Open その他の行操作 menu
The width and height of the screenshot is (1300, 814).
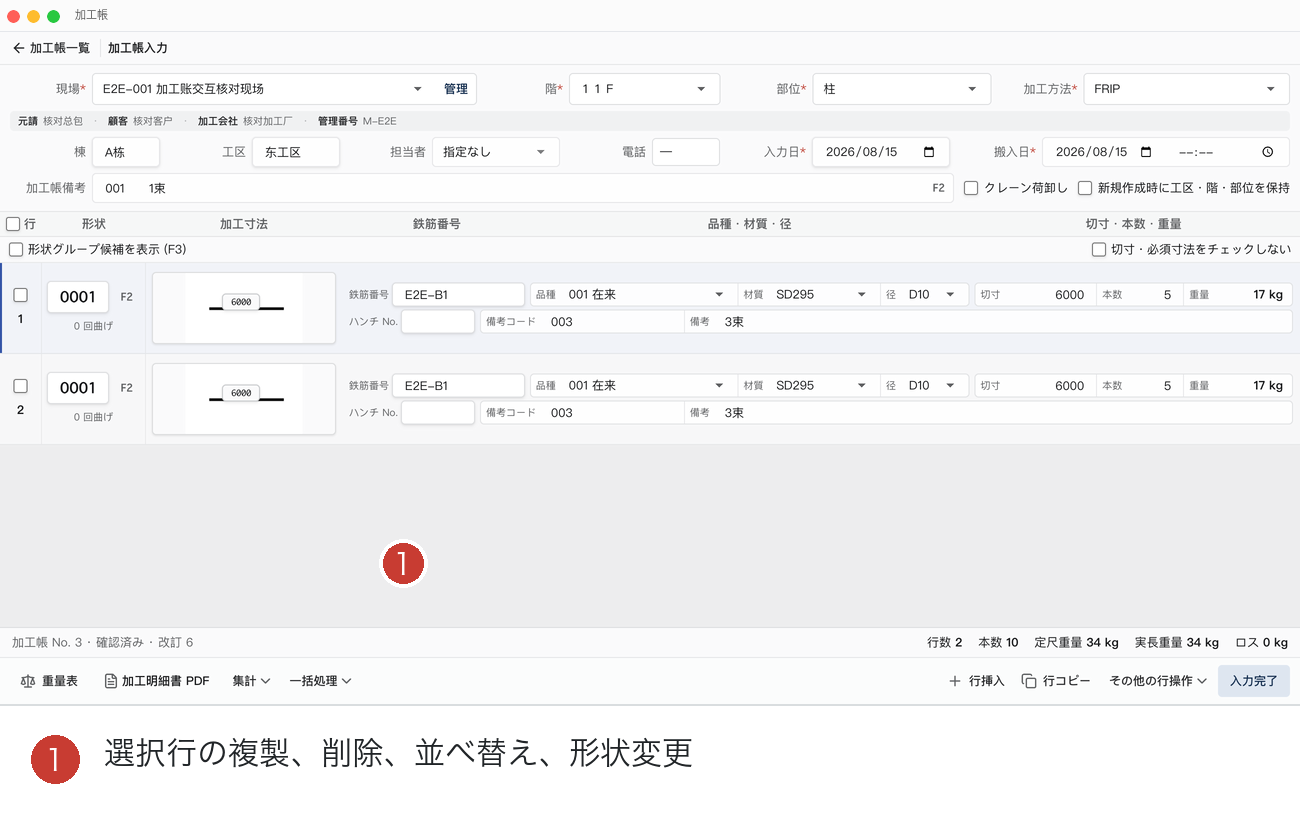(1158, 681)
